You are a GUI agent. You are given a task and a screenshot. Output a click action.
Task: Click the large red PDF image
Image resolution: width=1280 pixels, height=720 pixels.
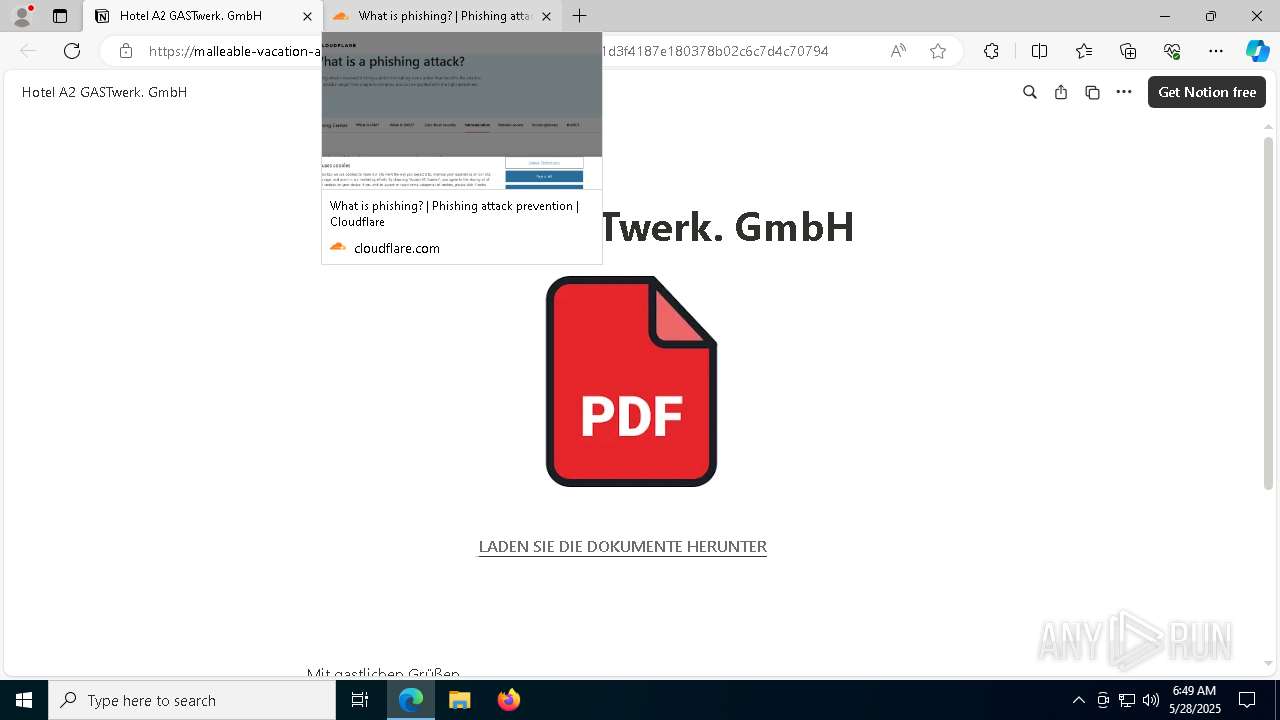pyautogui.click(x=631, y=381)
